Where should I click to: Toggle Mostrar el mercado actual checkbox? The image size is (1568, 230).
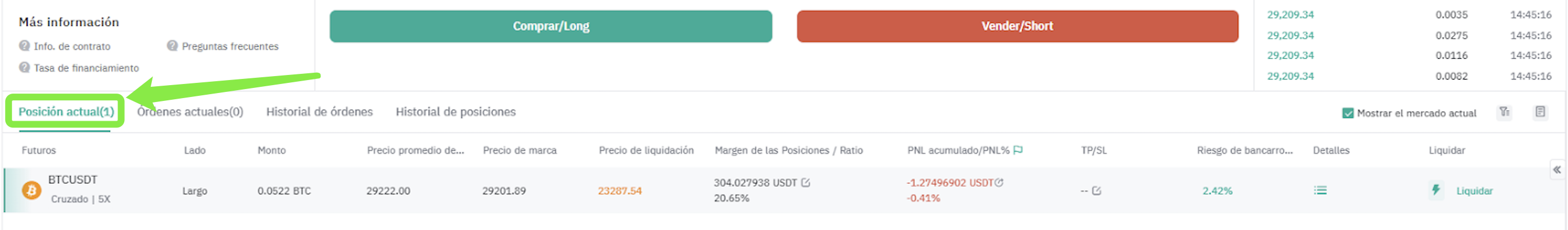click(x=1348, y=113)
